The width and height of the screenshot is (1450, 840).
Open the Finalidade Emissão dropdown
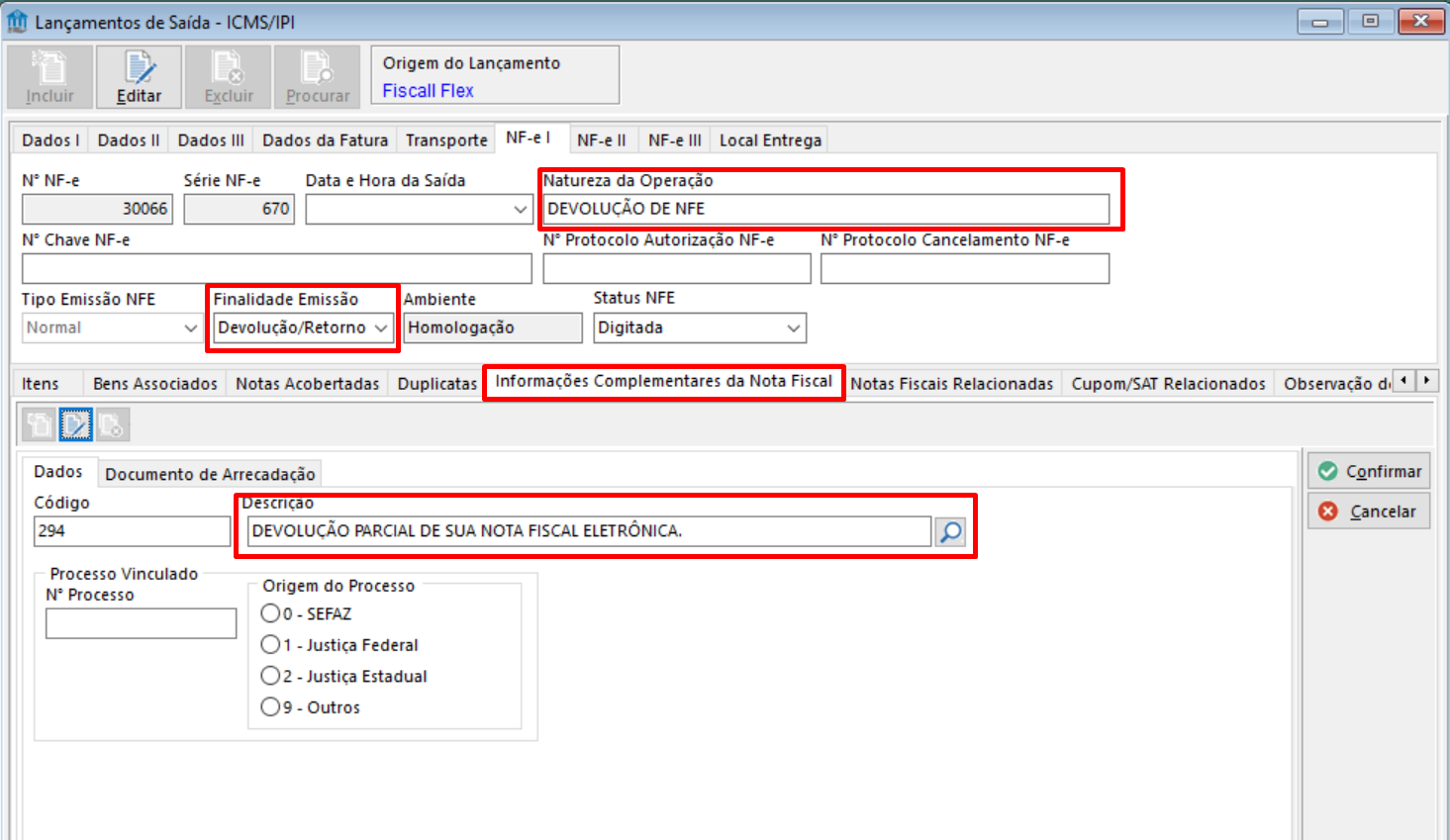(381, 327)
